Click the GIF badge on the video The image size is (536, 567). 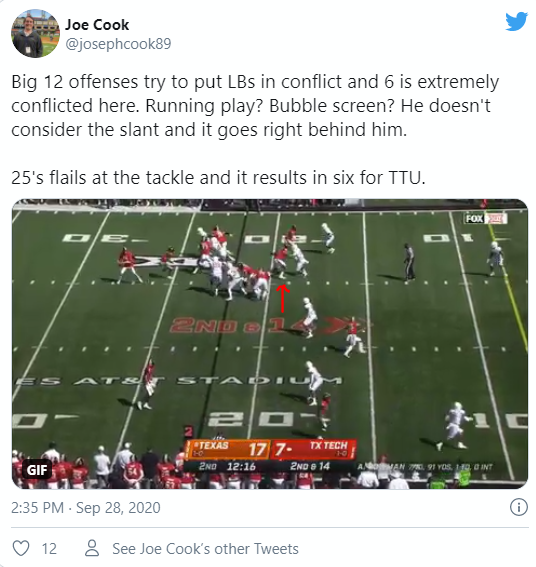pyautogui.click(x=37, y=470)
